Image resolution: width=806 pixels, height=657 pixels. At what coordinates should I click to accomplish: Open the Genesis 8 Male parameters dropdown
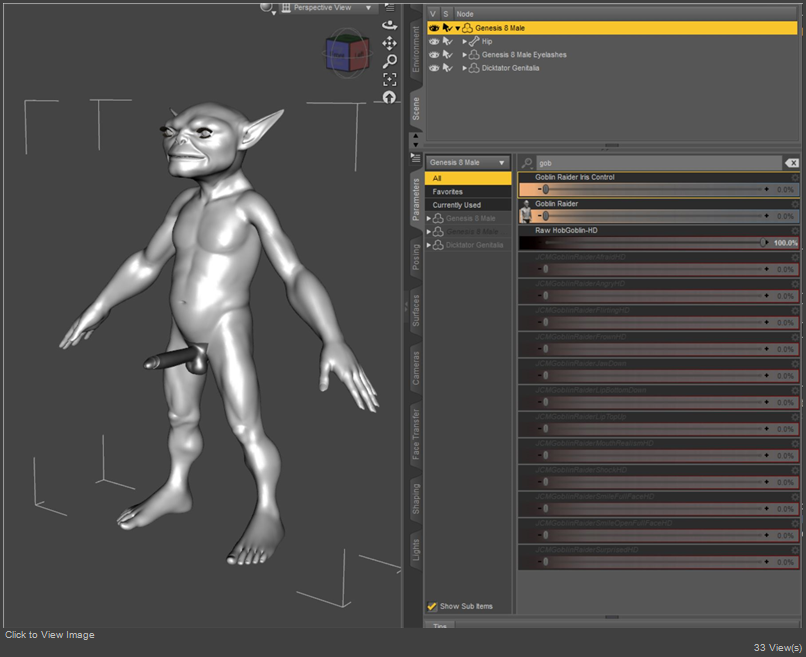point(467,162)
